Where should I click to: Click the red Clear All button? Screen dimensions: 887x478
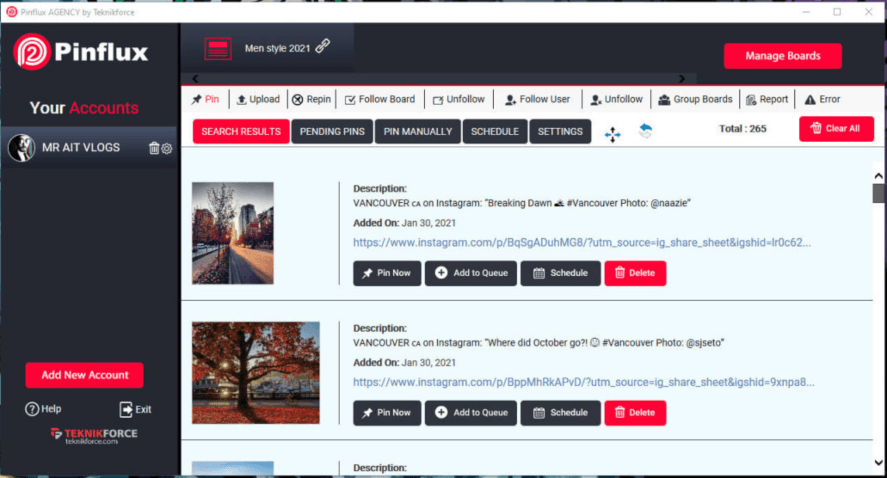(x=835, y=129)
